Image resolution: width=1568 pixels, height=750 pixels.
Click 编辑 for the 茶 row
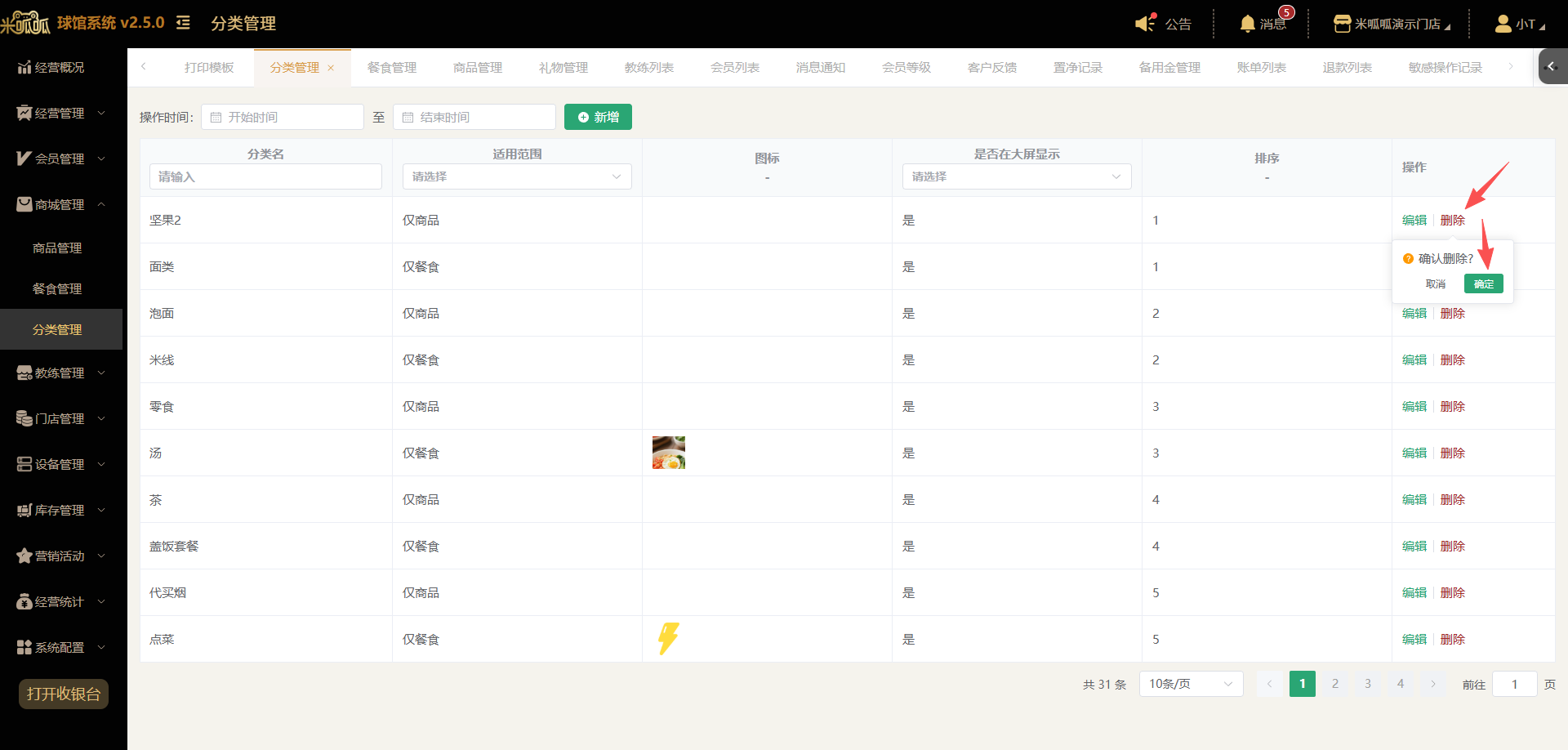[1414, 499]
